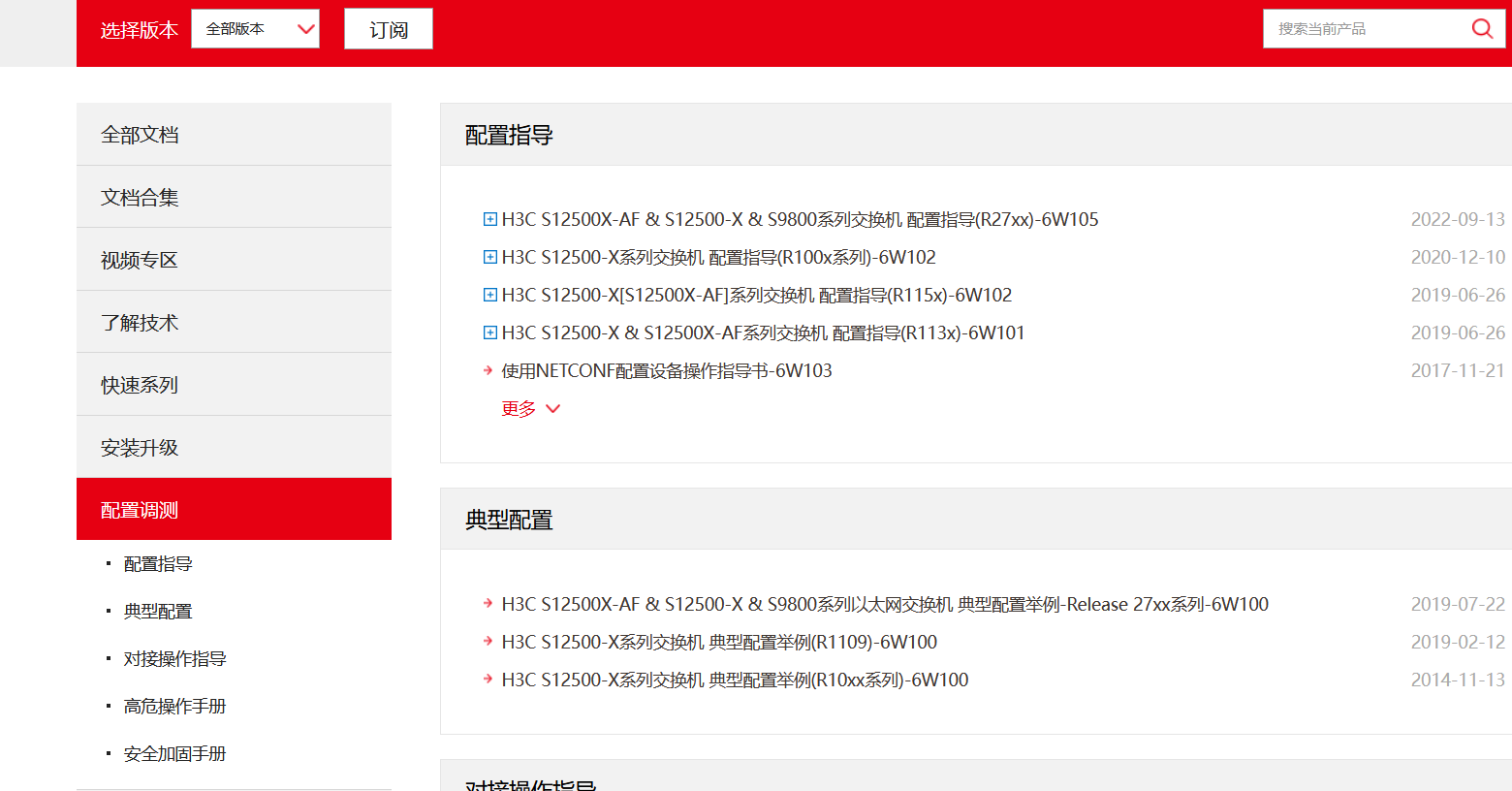
Task: Open the 了解技术 sidebar item
Action: [234, 322]
